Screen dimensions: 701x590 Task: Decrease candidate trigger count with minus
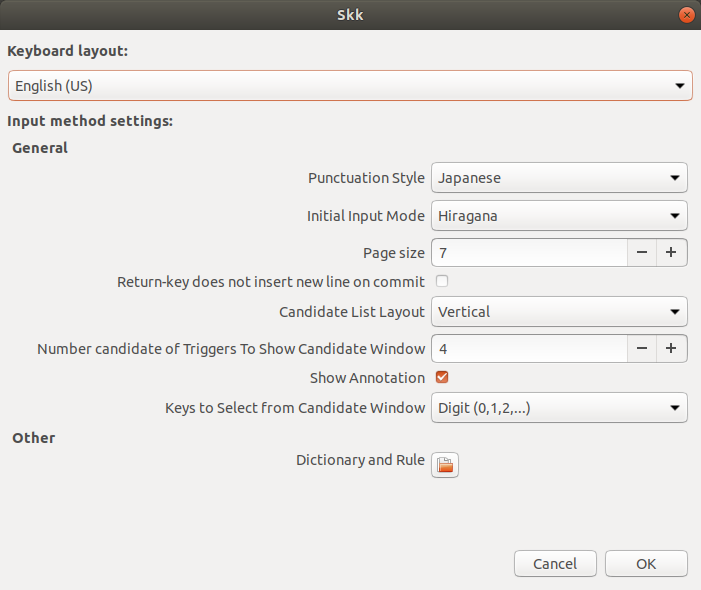click(642, 349)
